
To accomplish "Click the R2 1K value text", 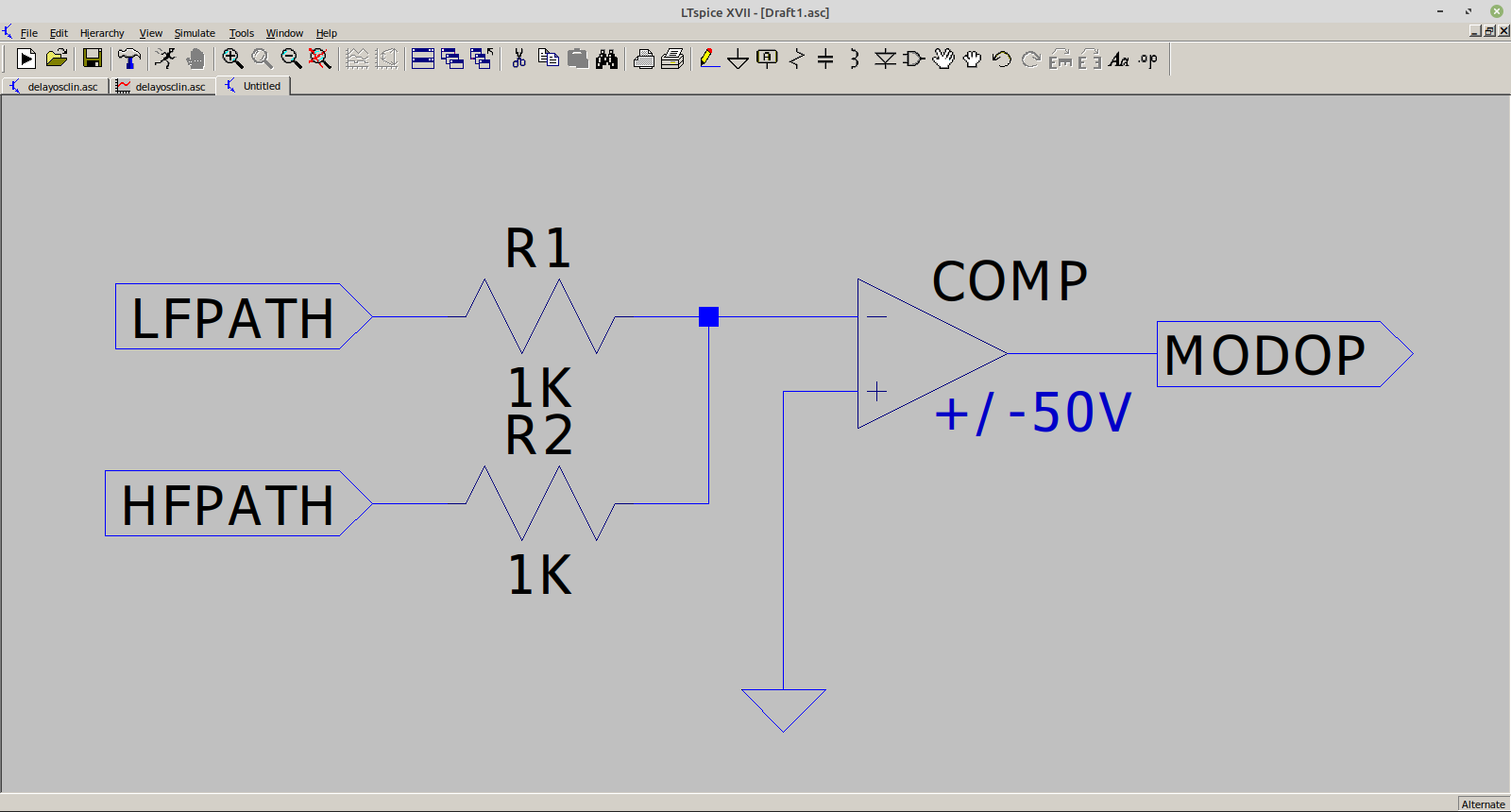I will point(539,574).
